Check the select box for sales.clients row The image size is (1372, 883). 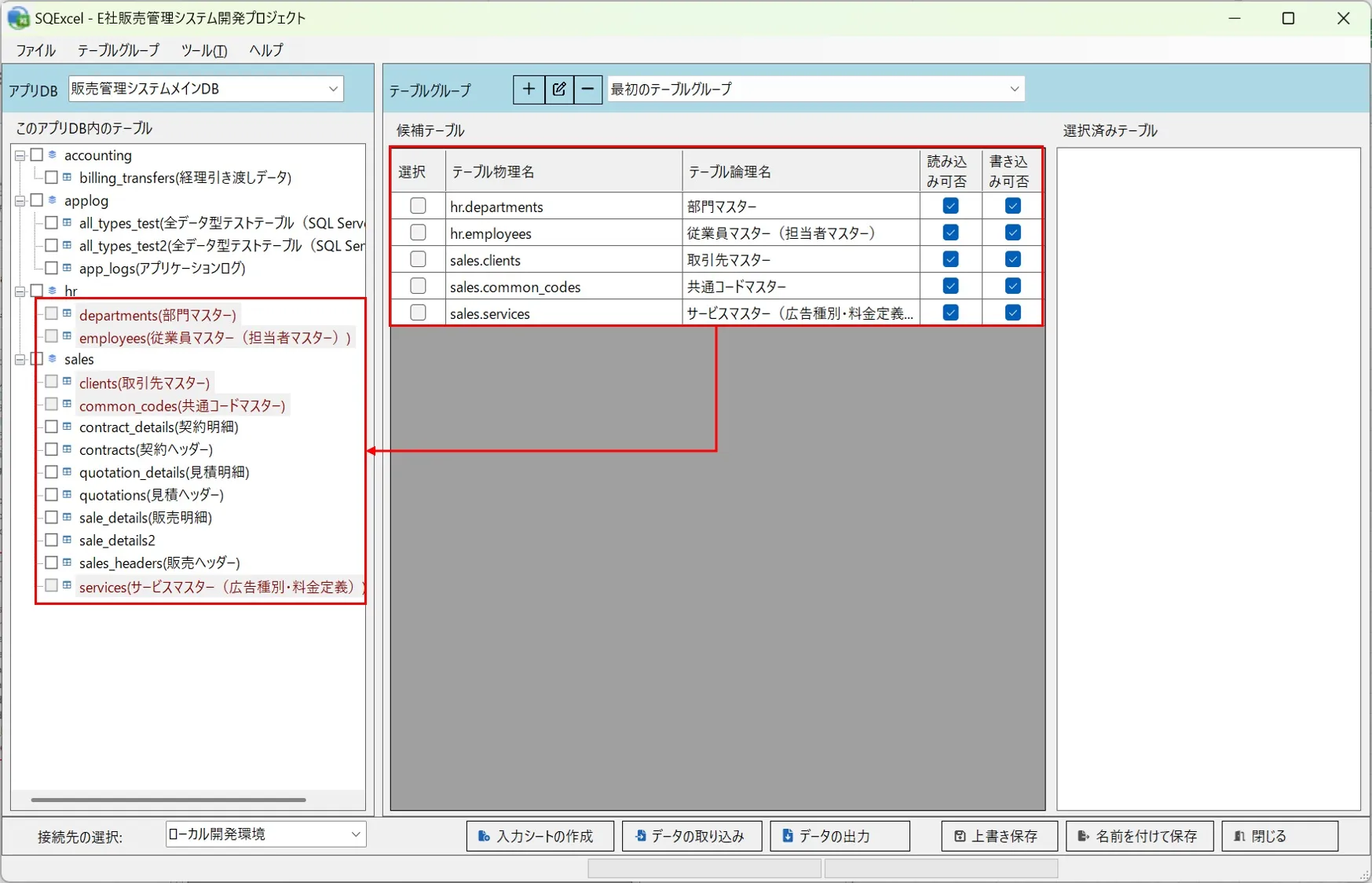click(x=418, y=259)
